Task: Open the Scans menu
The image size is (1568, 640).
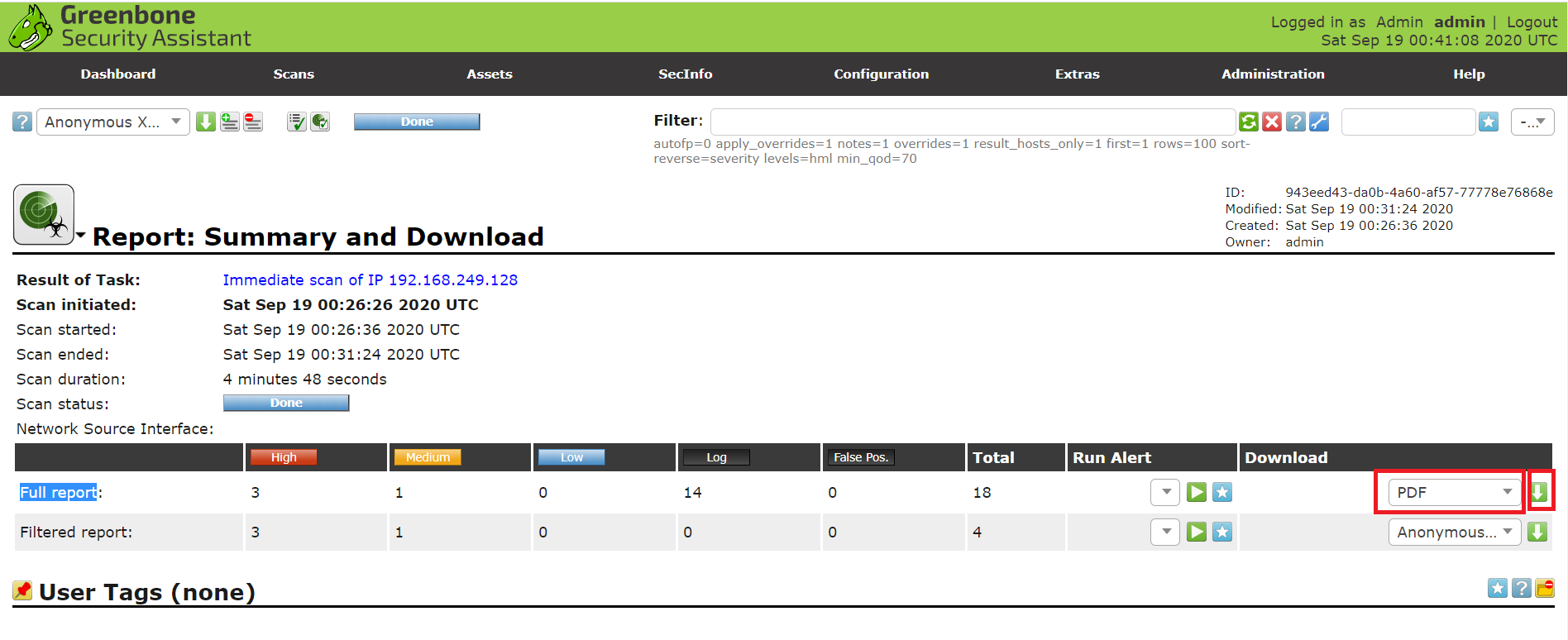Action: tap(294, 74)
